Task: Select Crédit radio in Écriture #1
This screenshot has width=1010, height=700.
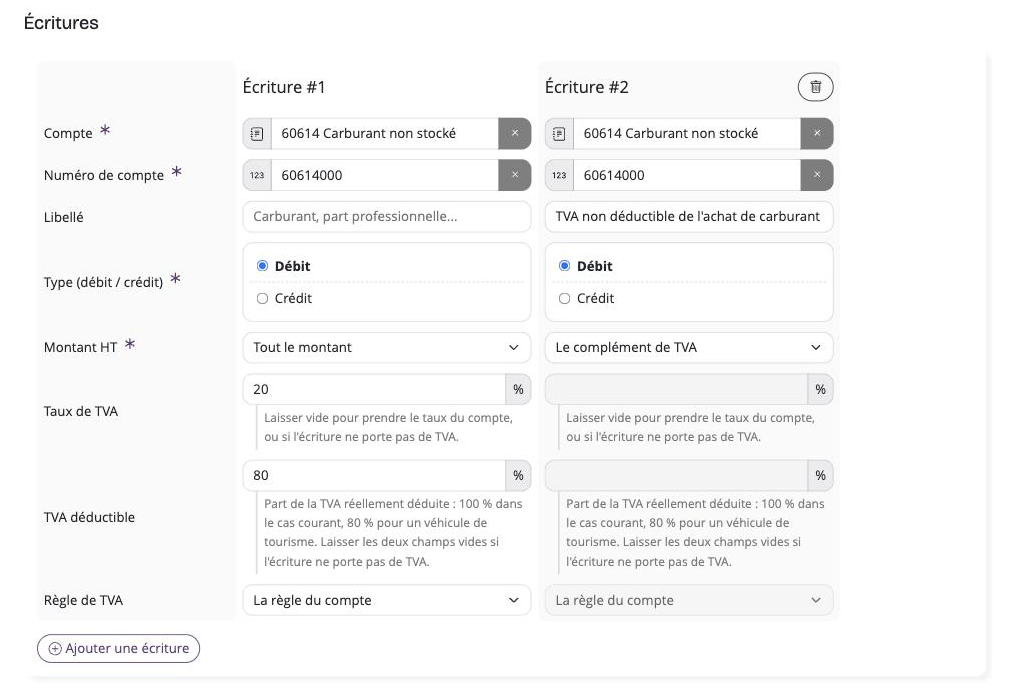Action: (x=262, y=298)
